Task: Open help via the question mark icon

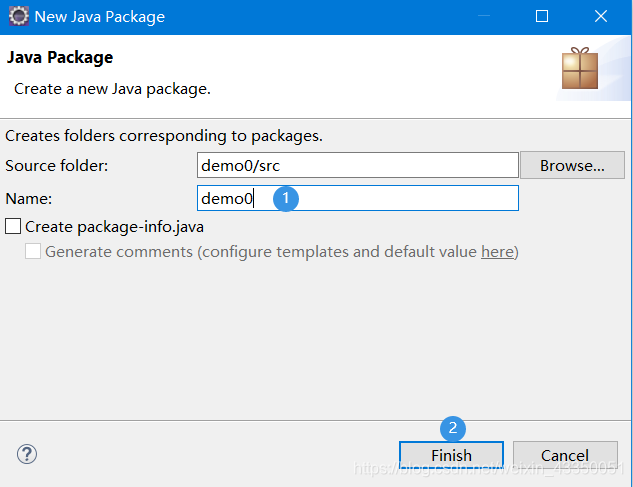Action: pos(27,455)
